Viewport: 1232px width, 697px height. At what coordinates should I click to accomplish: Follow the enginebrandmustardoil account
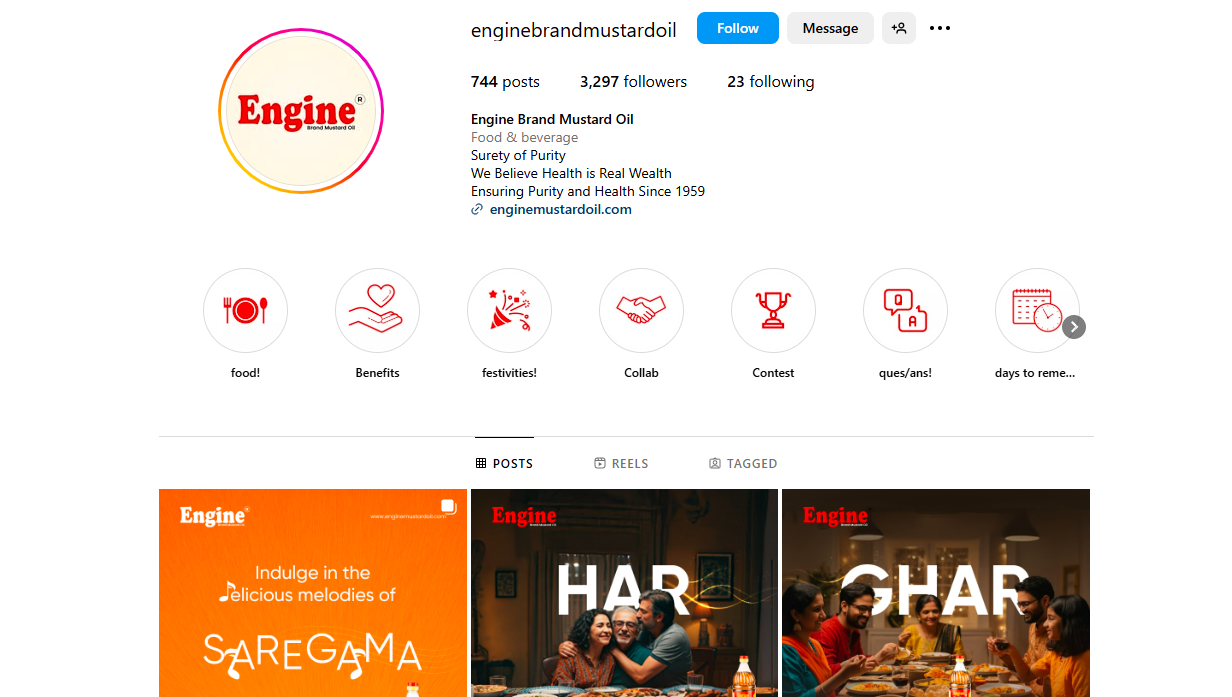[738, 28]
